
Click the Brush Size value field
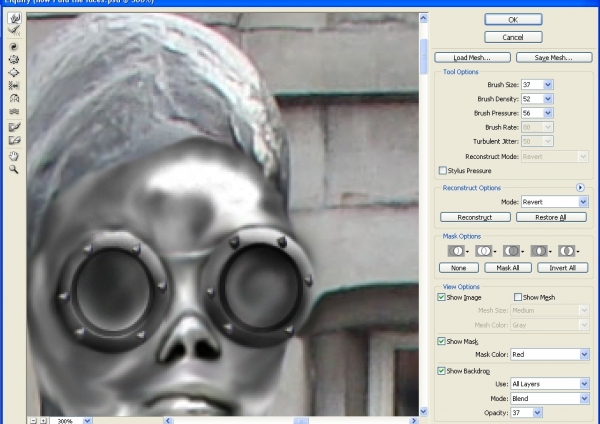click(x=532, y=85)
